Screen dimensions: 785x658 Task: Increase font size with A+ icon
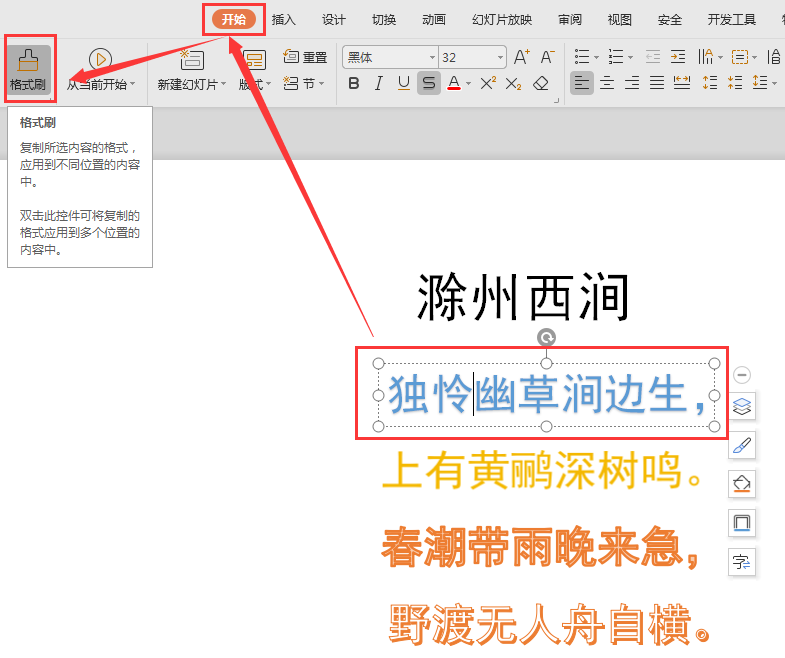[x=522, y=57]
